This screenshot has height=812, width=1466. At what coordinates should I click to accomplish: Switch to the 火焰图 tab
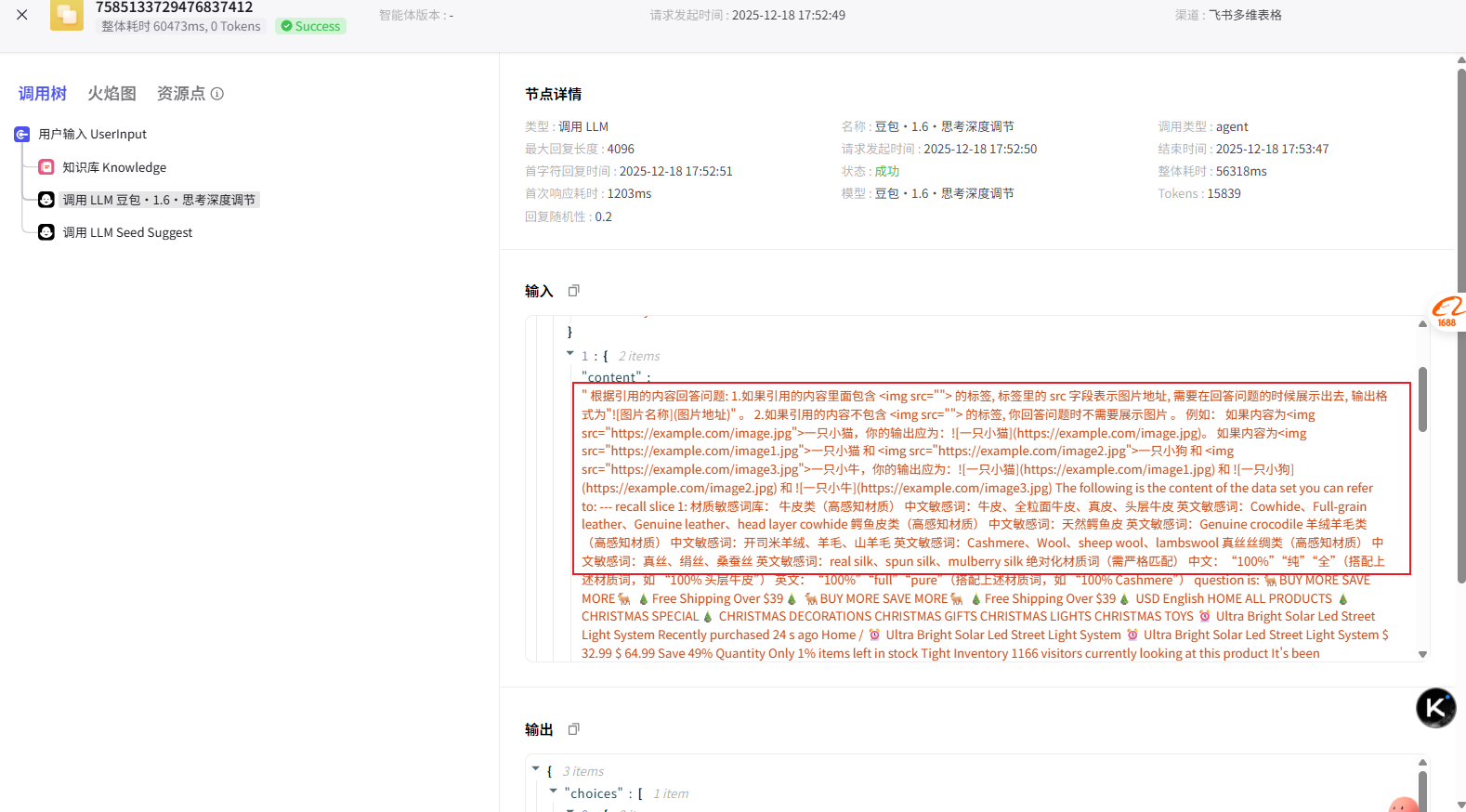point(111,94)
